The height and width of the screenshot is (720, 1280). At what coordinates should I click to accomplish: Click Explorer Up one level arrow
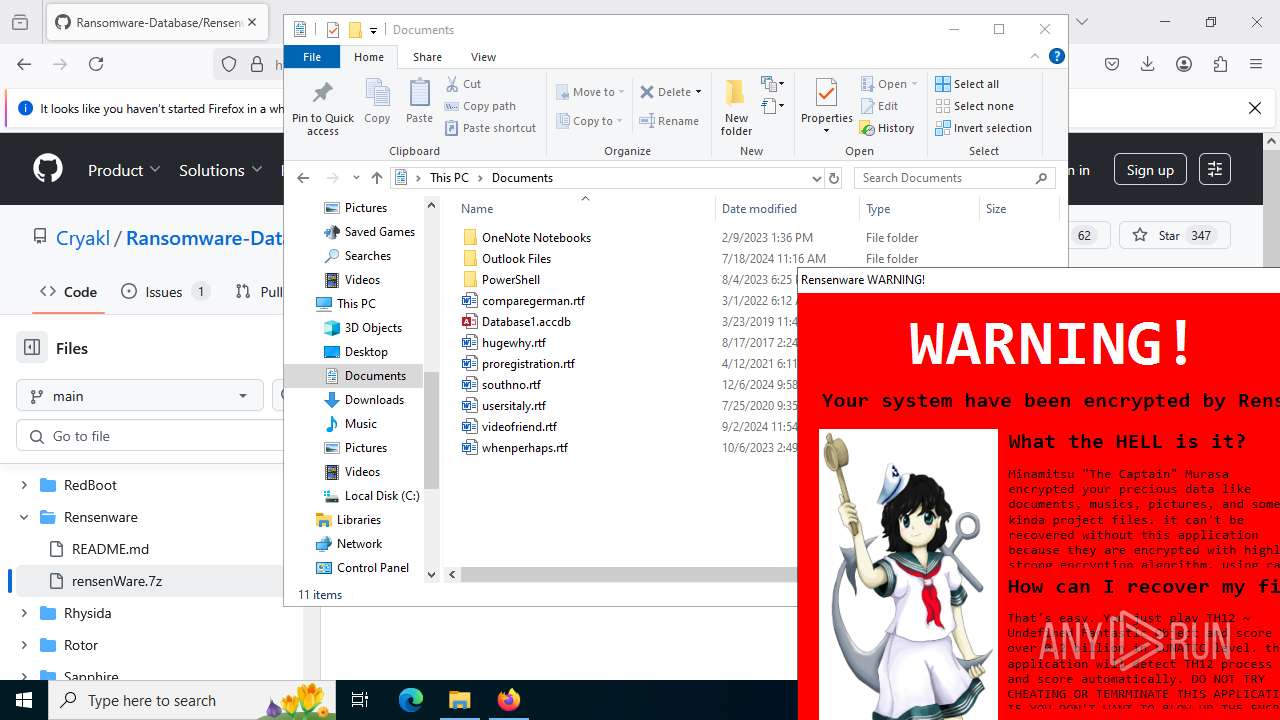(376, 178)
